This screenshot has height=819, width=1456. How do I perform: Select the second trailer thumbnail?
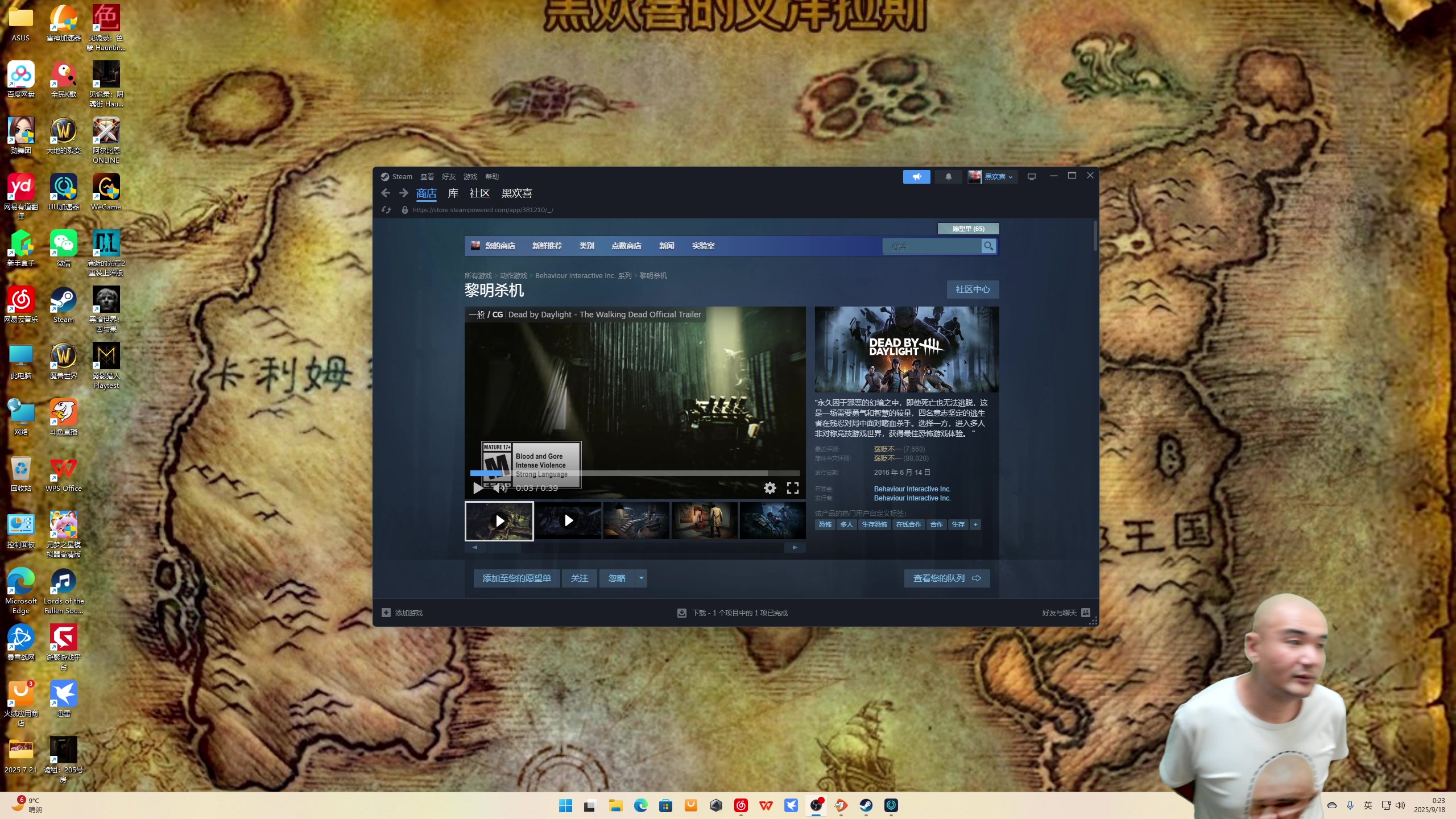point(568,520)
